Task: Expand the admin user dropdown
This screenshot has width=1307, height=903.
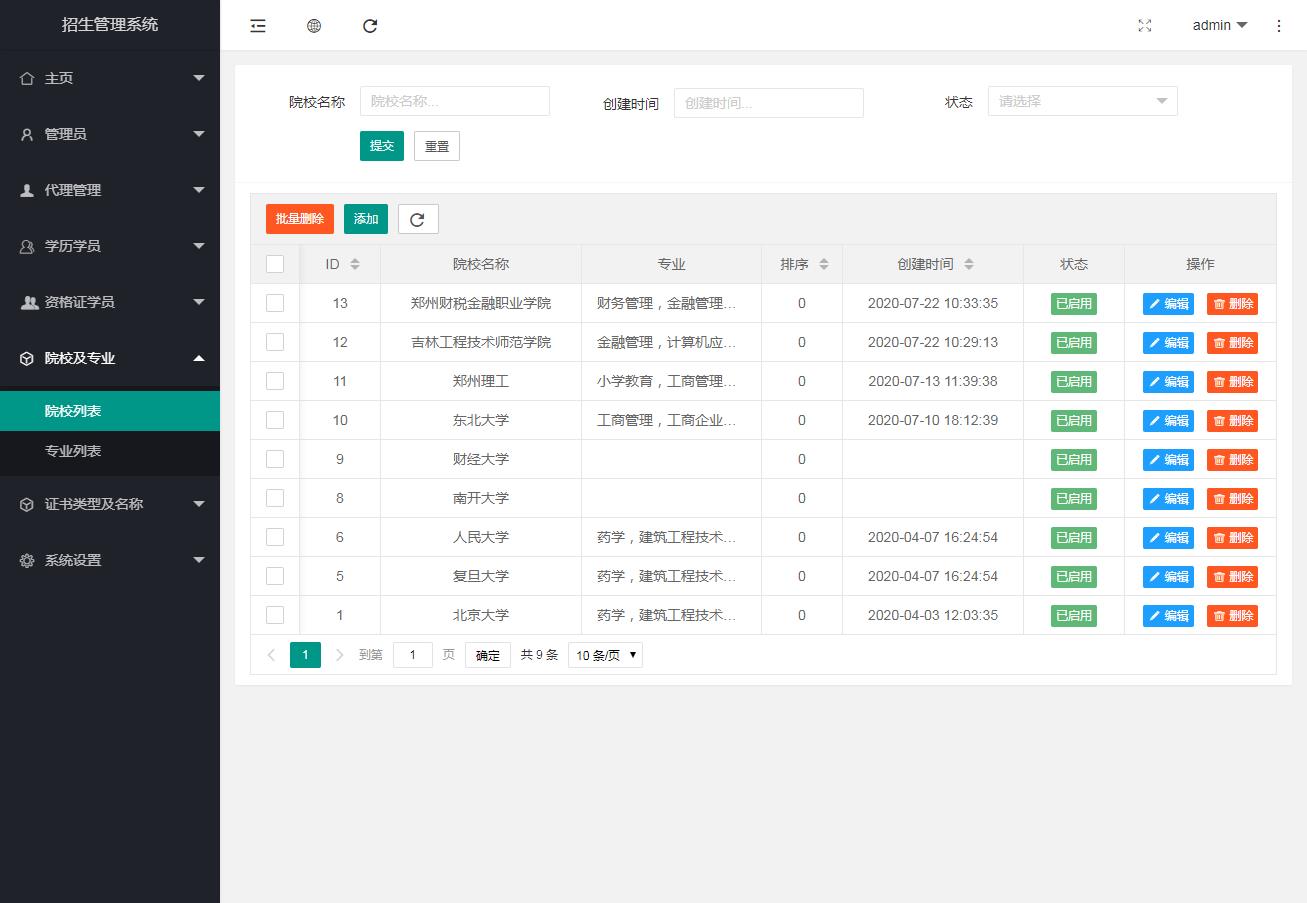Action: point(1220,26)
